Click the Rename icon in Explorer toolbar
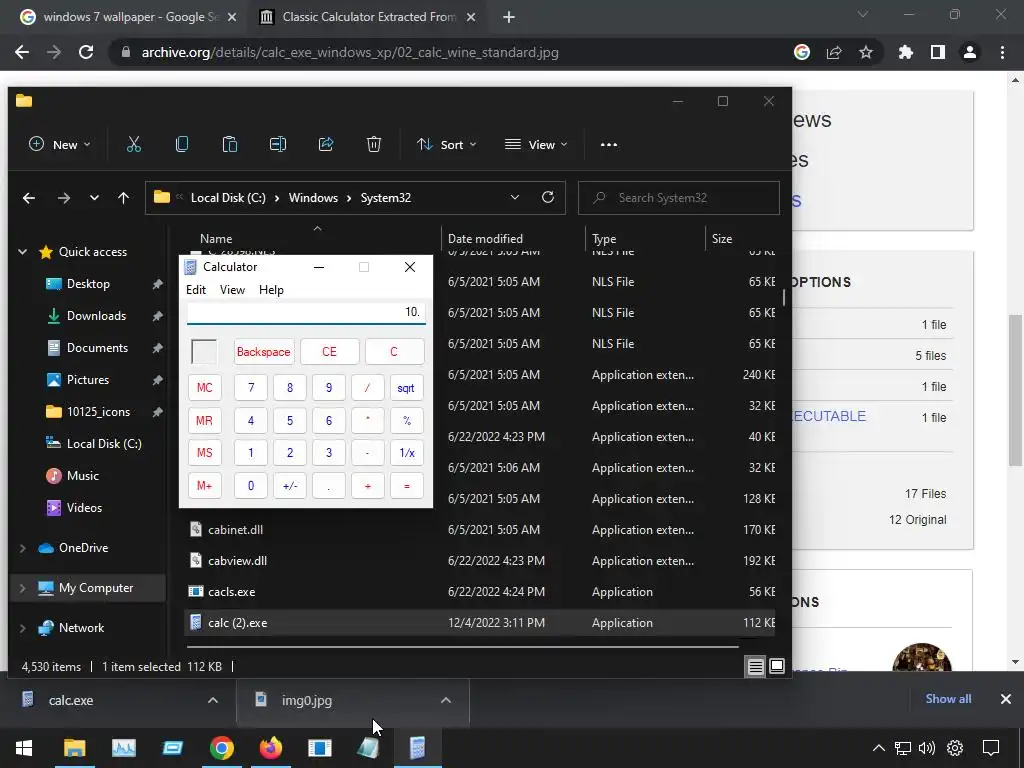Viewport: 1024px width, 768px height. pyautogui.click(x=278, y=144)
